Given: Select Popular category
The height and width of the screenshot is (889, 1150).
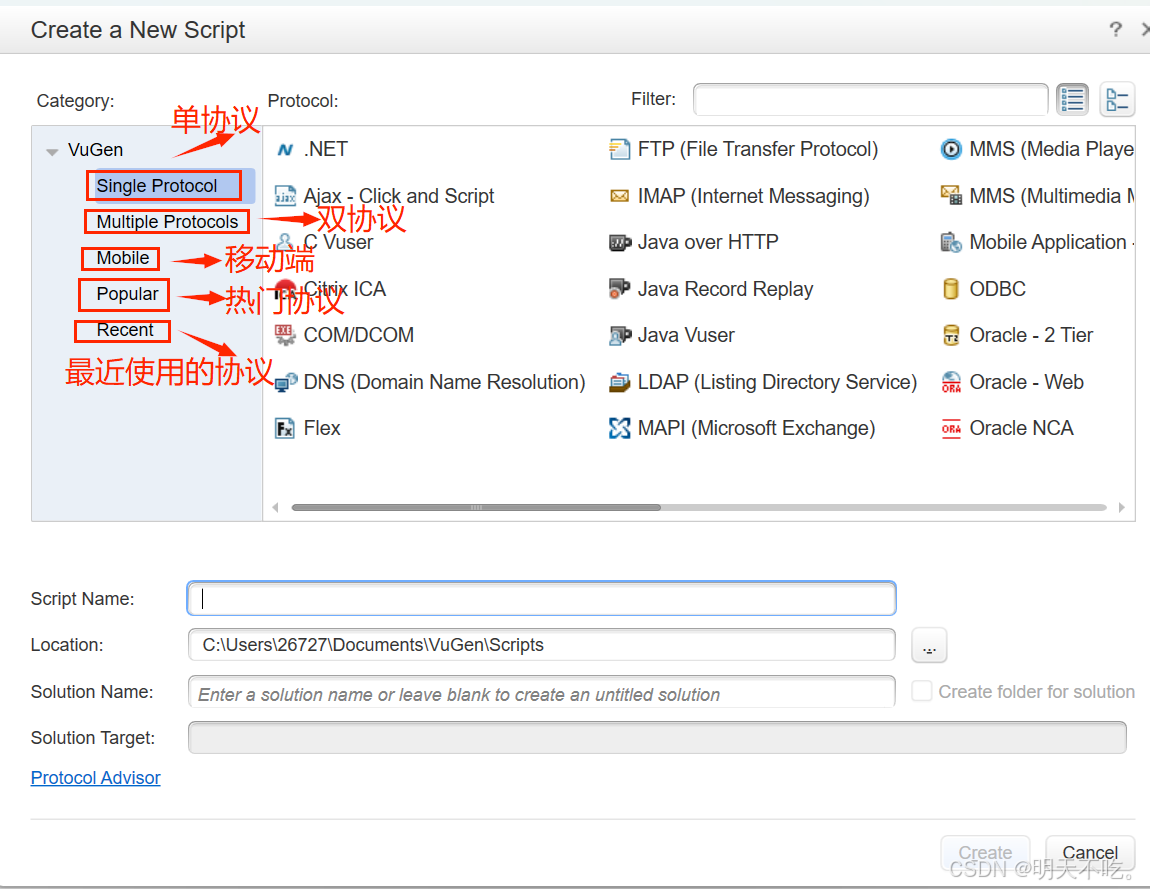Looking at the screenshot, I should 127,294.
